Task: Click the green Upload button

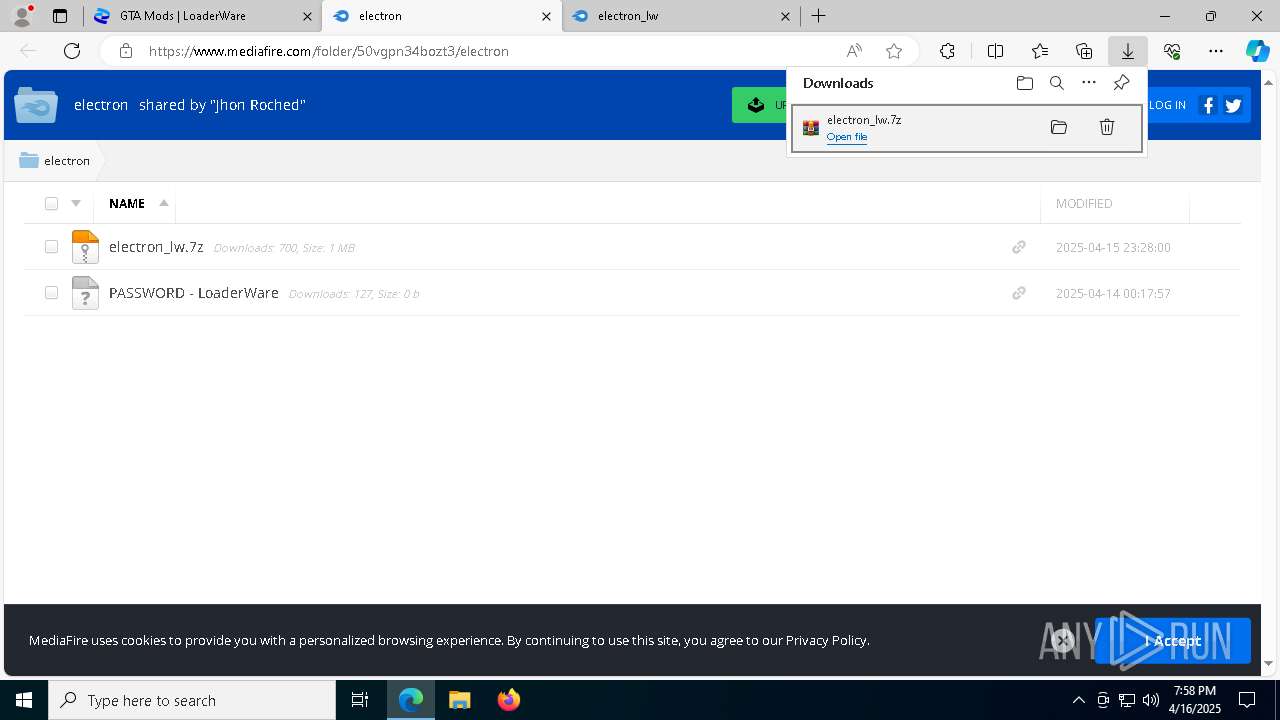Action: coord(759,105)
